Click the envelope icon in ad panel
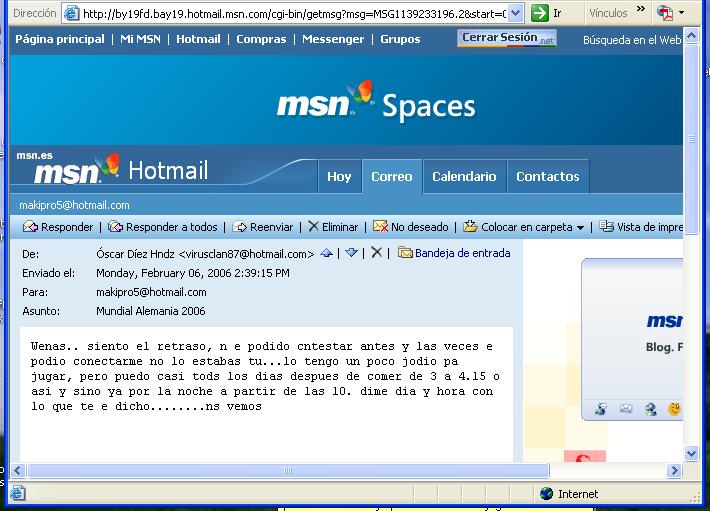Image resolution: width=710 pixels, height=511 pixels. coord(626,409)
